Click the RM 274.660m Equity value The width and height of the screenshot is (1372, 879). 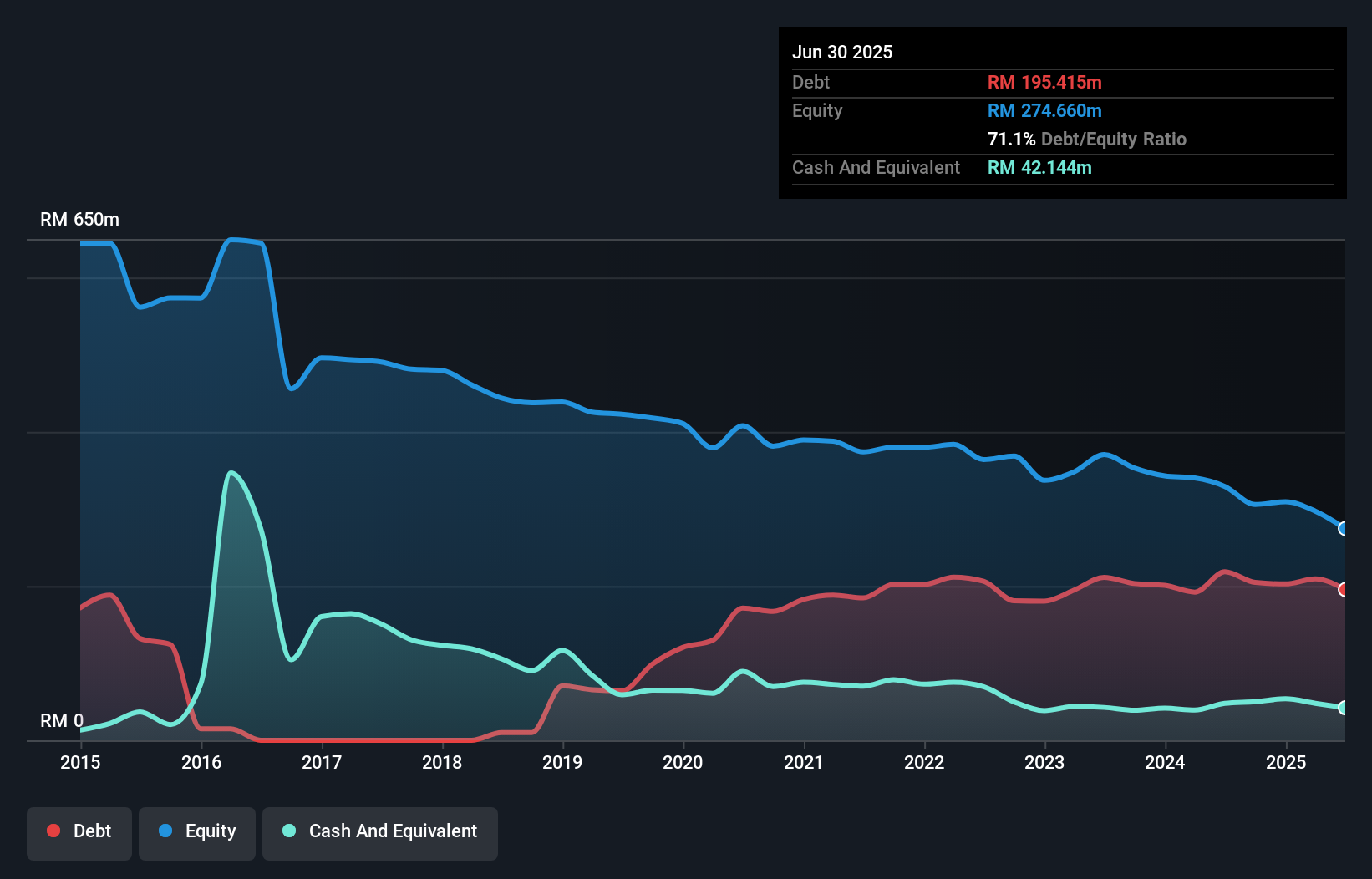(1044, 110)
